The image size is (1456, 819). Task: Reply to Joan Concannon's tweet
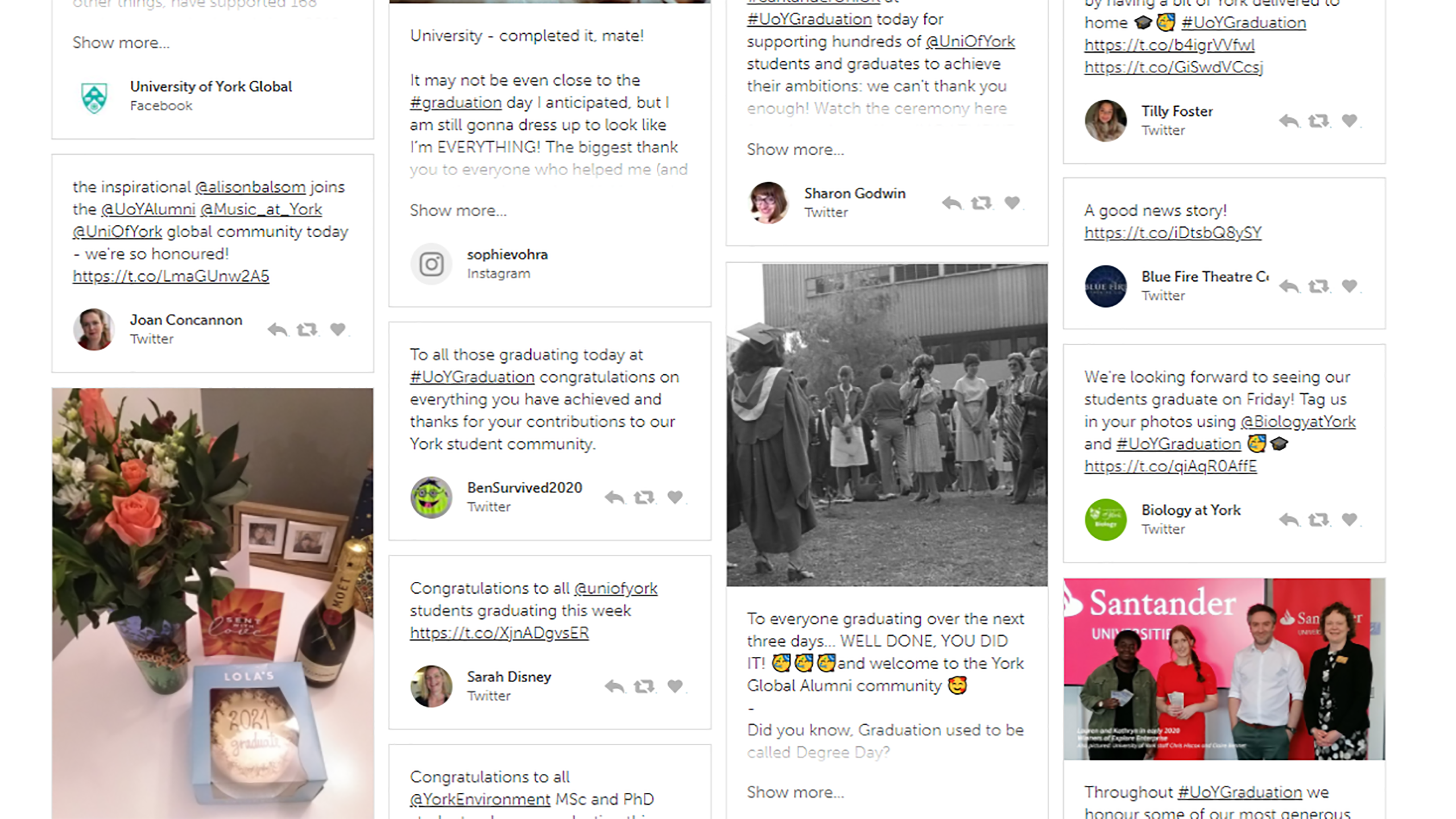(x=277, y=329)
